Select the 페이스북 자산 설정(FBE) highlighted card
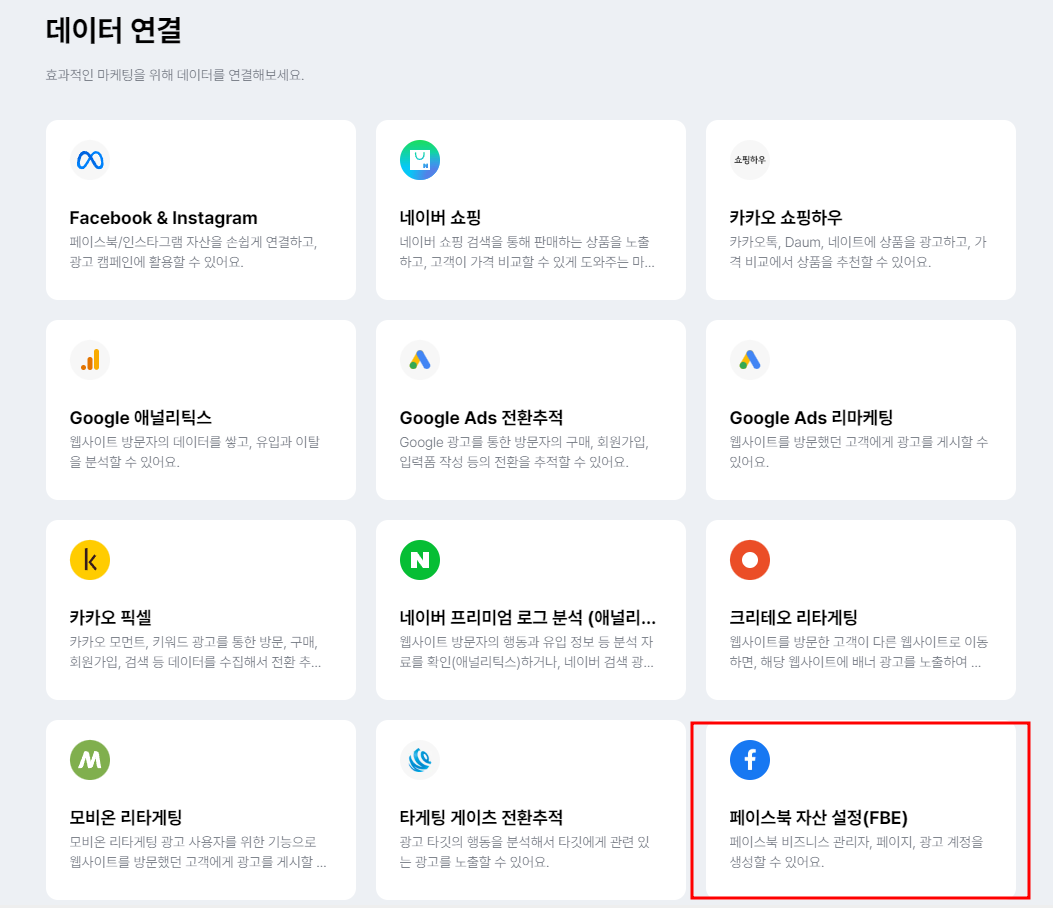The image size is (1053, 908). [860, 810]
